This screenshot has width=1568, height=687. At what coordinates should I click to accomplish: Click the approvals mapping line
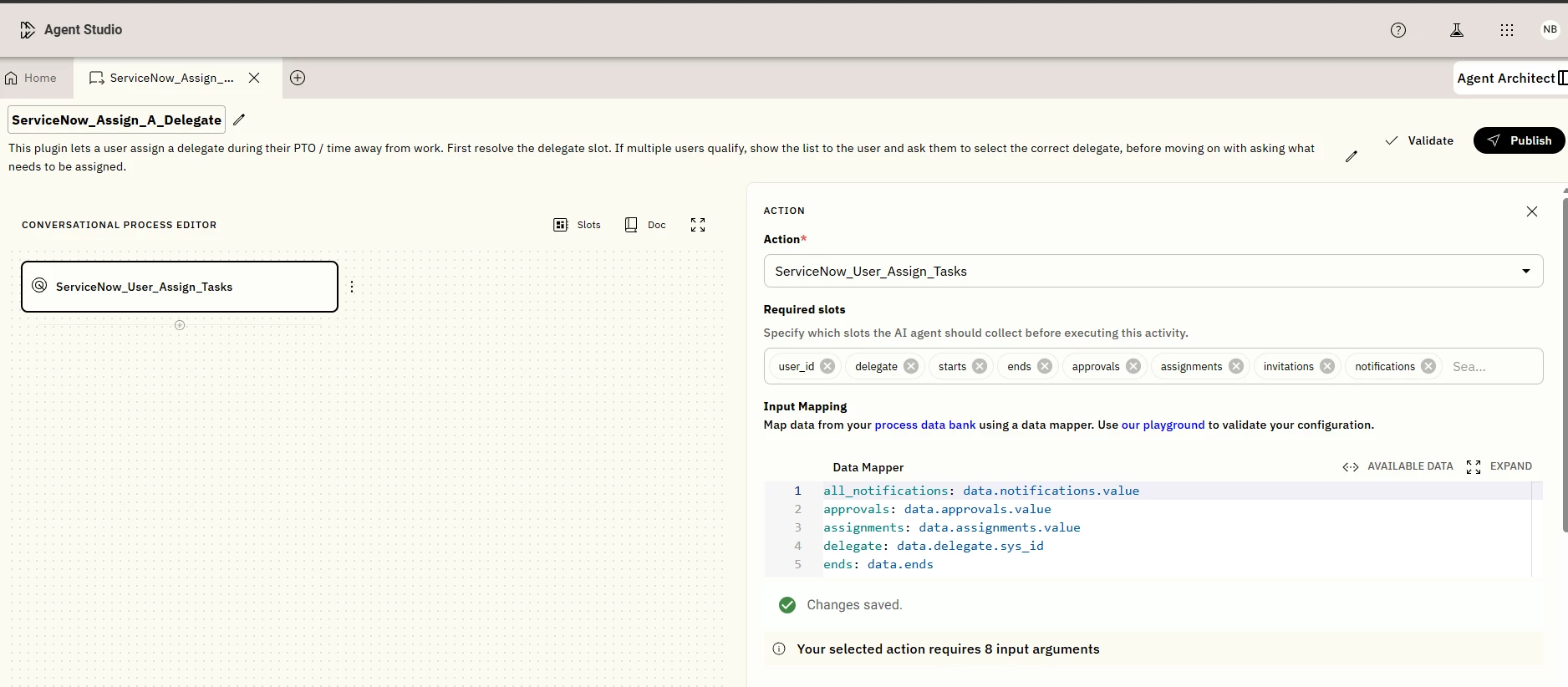click(937, 509)
